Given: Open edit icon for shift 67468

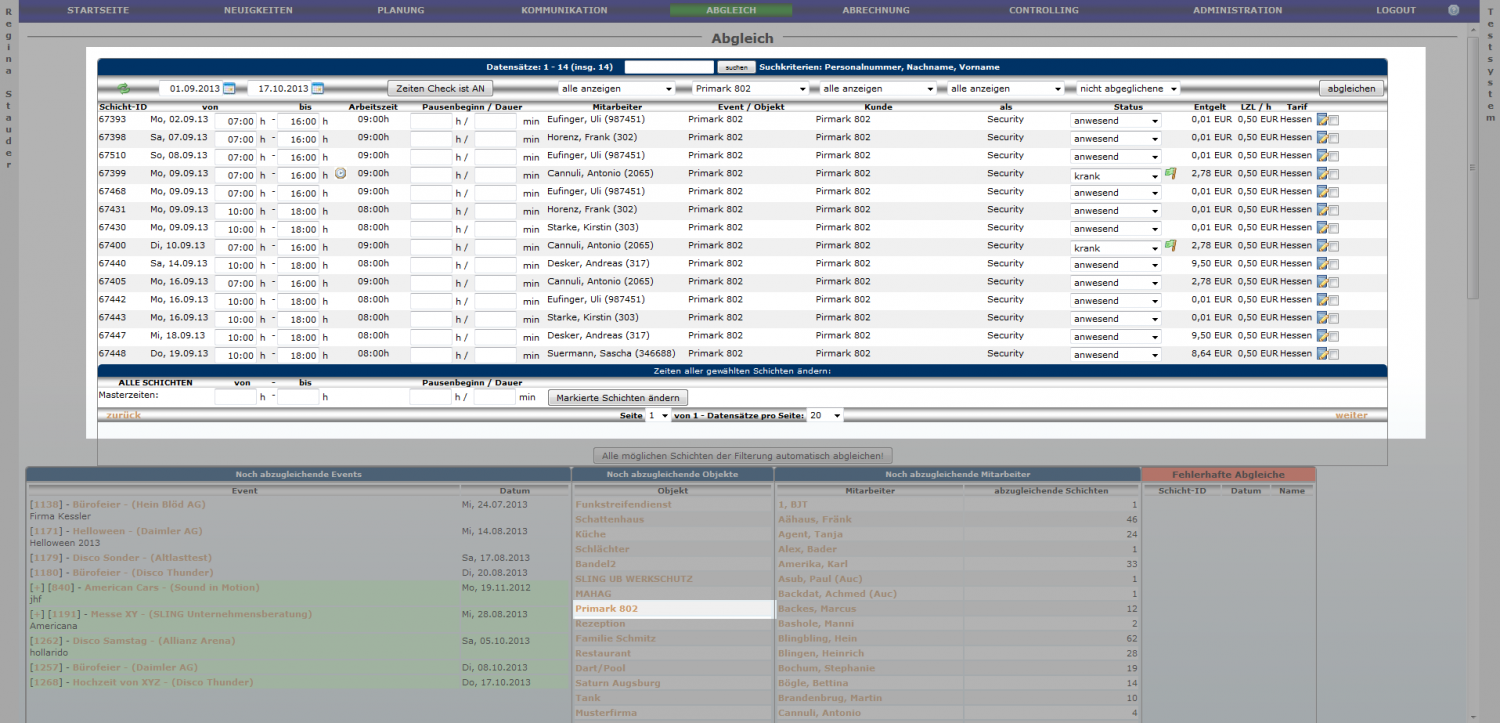Looking at the screenshot, I should [1322, 192].
